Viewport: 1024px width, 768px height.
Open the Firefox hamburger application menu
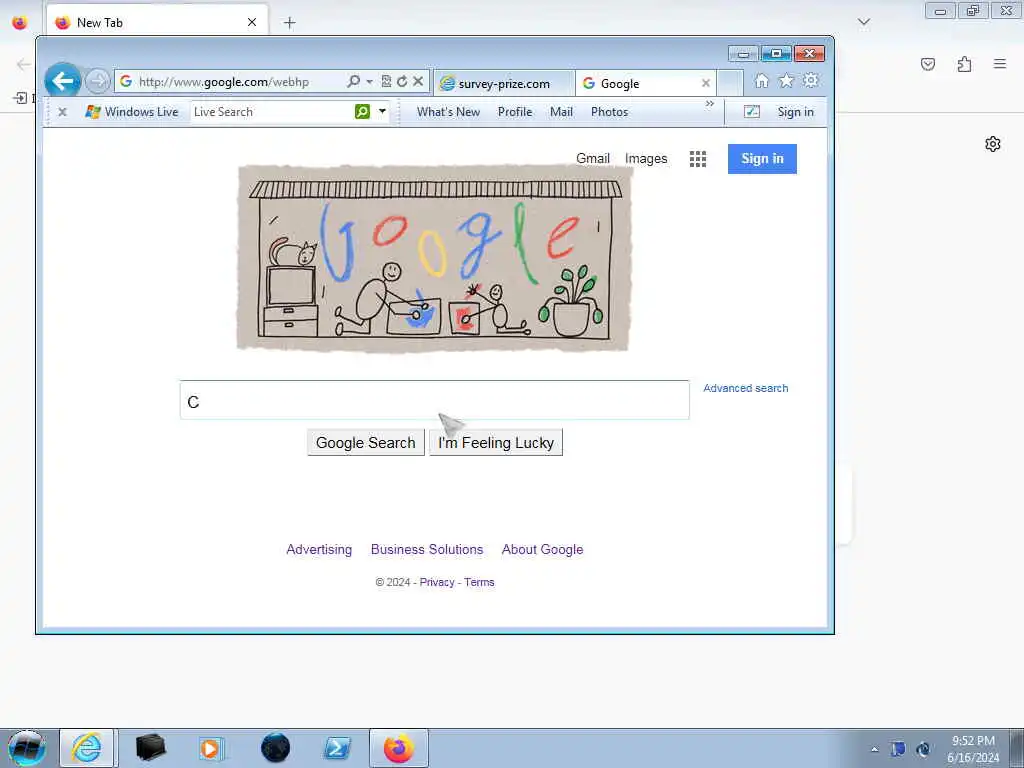pyautogui.click(x=1000, y=64)
